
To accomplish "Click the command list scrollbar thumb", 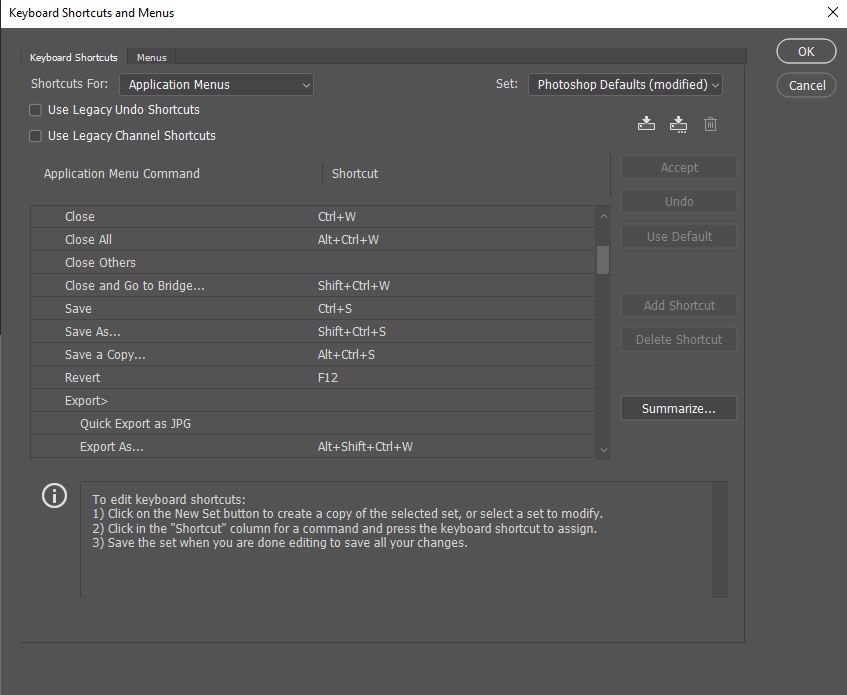I will tap(603, 260).
